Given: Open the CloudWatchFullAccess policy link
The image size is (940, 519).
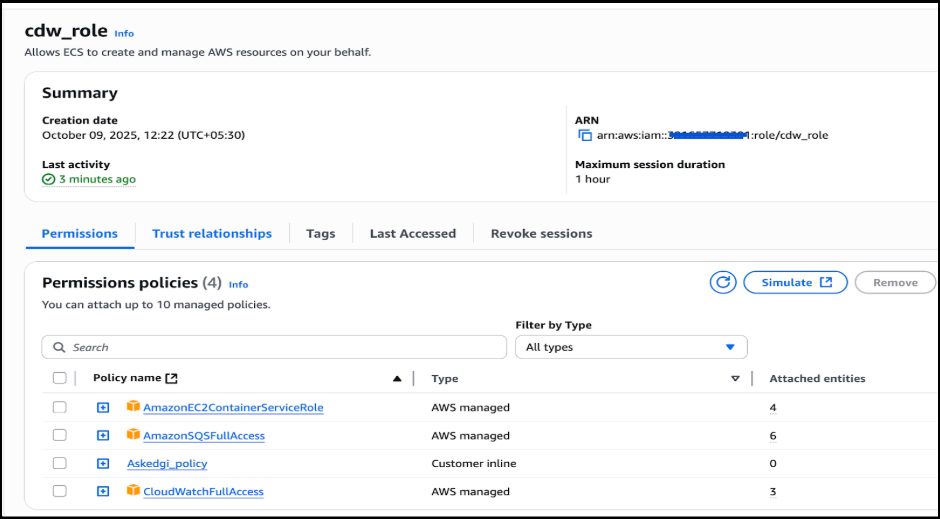Looking at the screenshot, I should 203,492.
